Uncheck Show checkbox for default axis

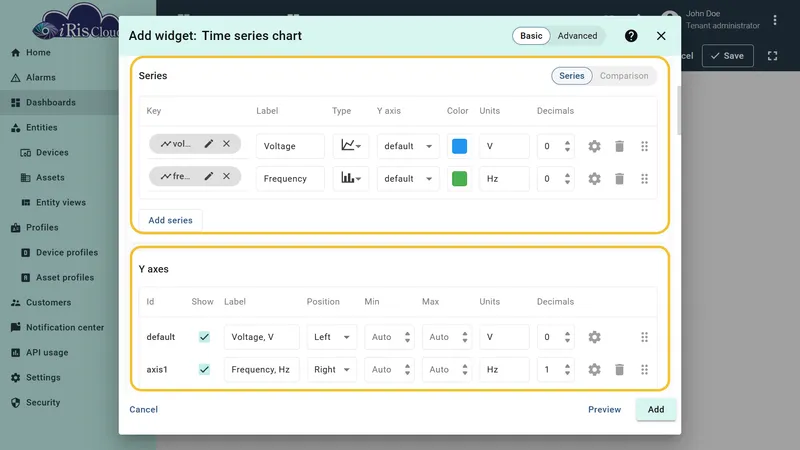click(204, 337)
